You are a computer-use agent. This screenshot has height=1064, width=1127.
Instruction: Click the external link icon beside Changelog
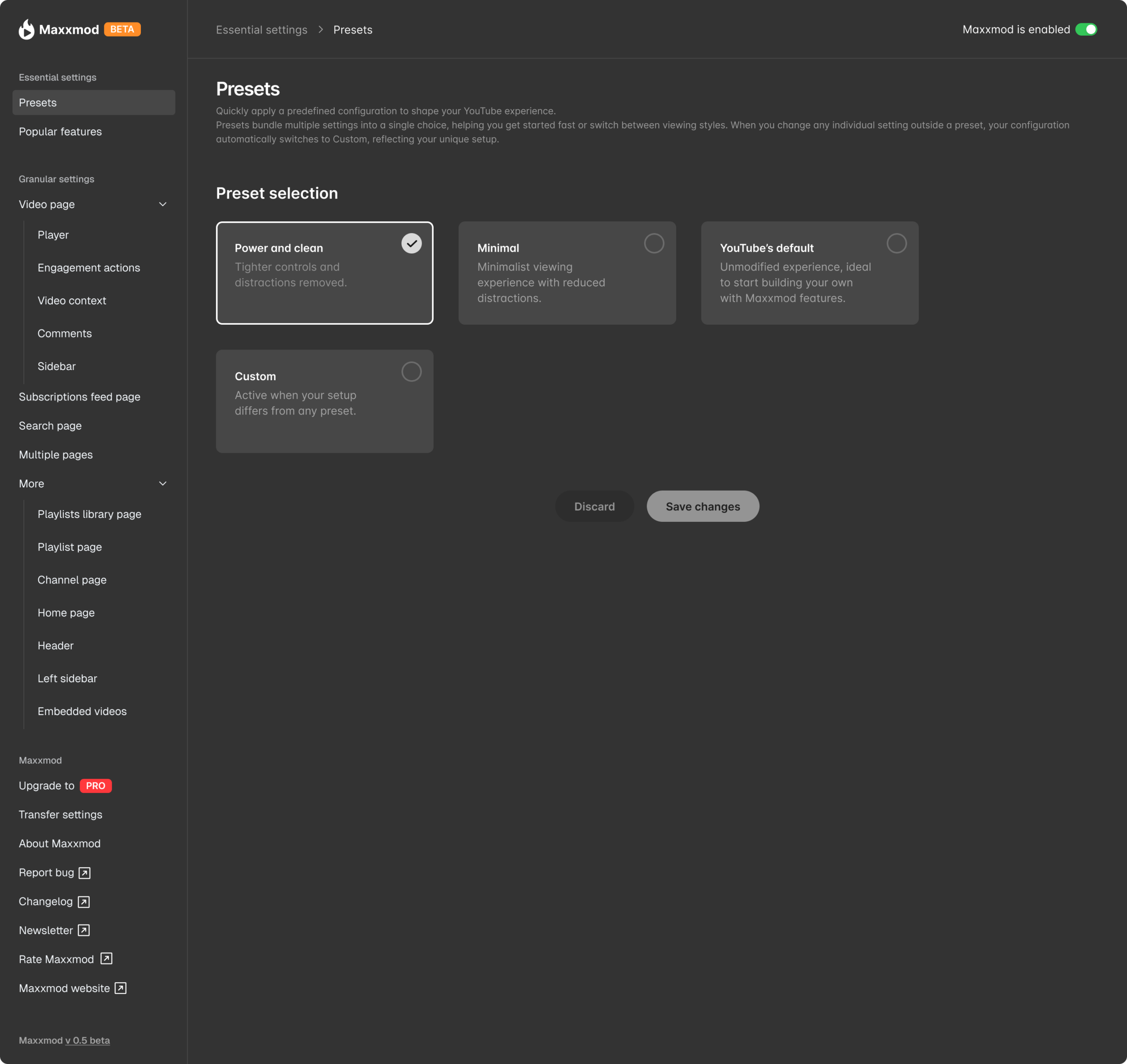click(x=83, y=902)
